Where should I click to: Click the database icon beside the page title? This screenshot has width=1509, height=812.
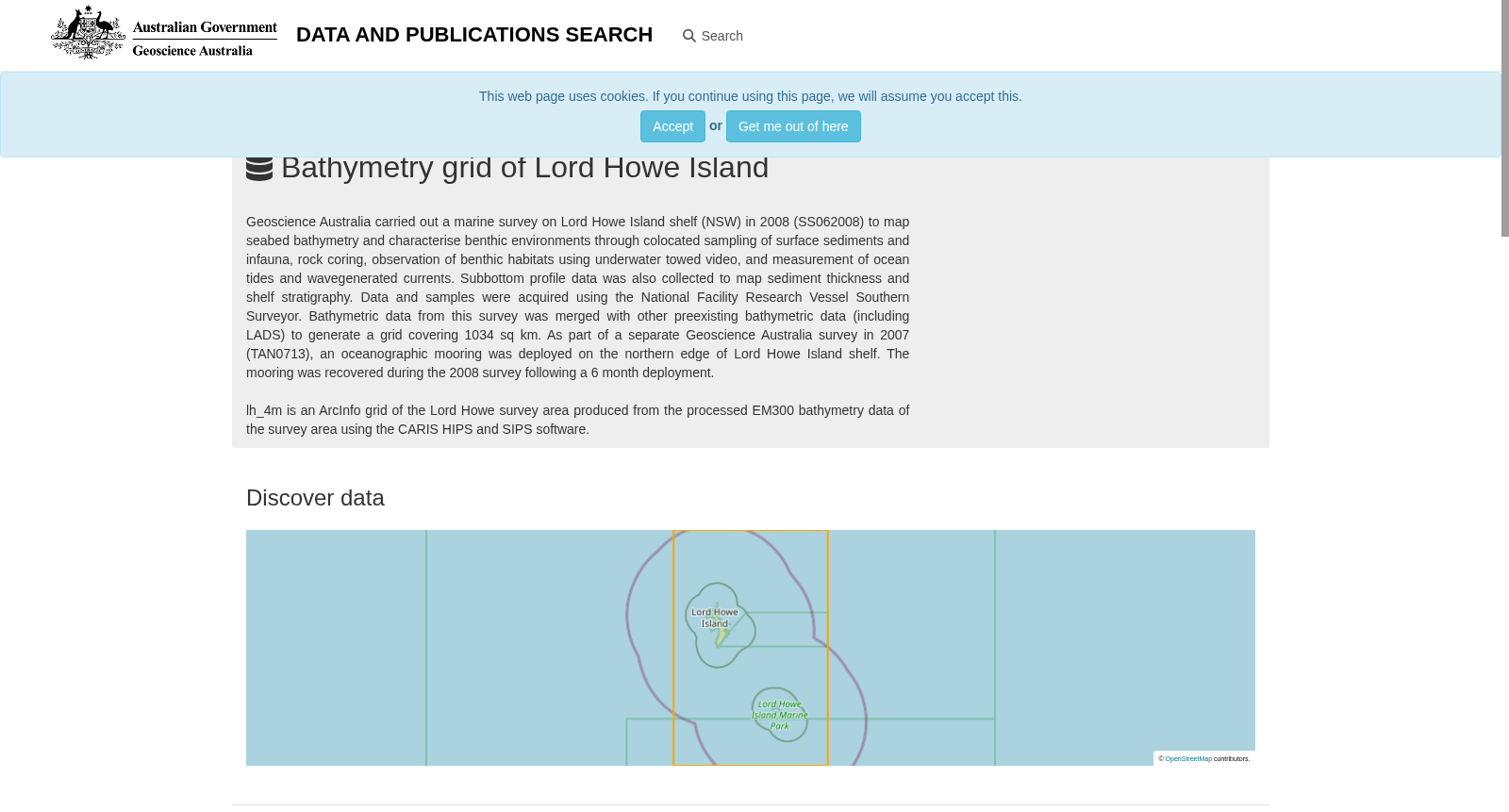coord(259,167)
